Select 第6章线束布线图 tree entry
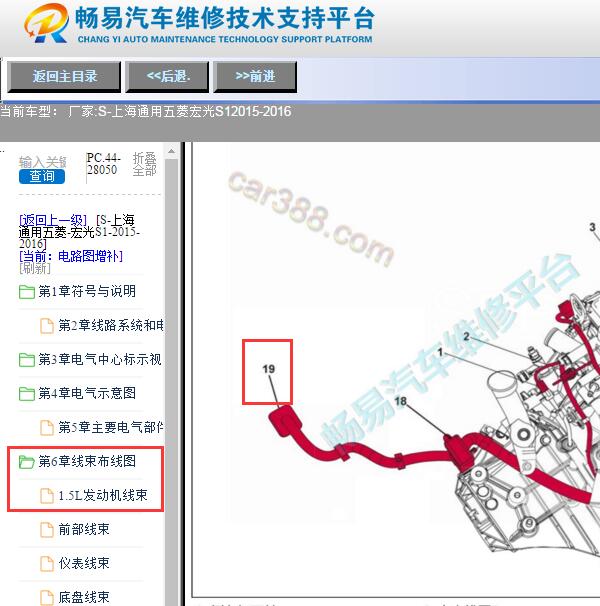Screen dimensions: 600x606 pos(87,461)
